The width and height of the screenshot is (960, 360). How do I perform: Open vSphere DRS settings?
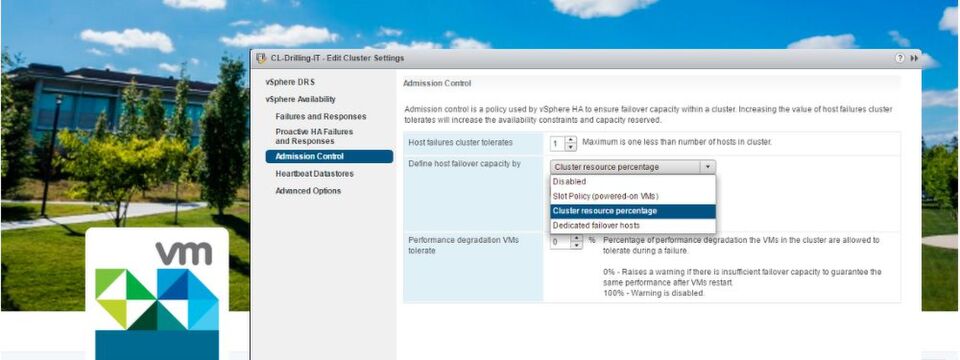[290, 82]
